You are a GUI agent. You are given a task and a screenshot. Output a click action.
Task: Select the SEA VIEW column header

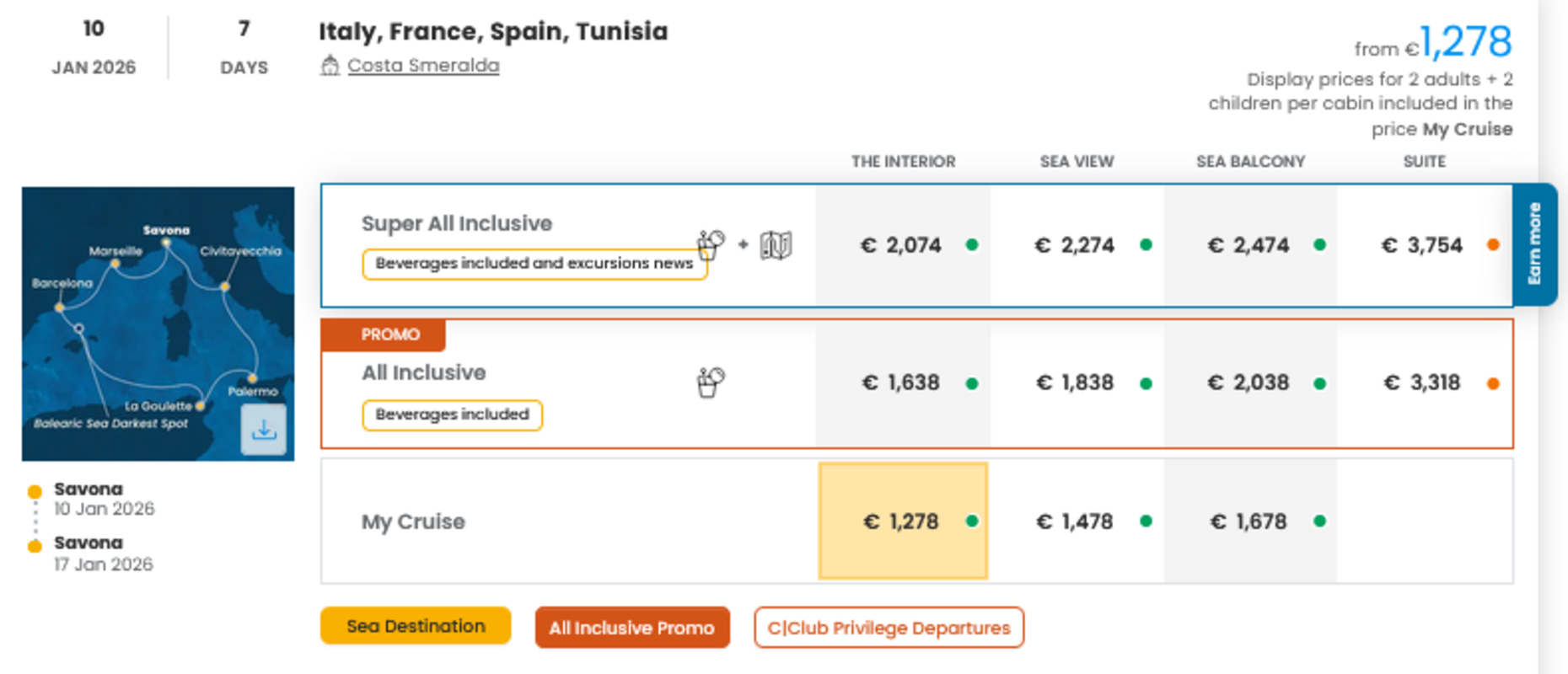pyautogui.click(x=1077, y=162)
